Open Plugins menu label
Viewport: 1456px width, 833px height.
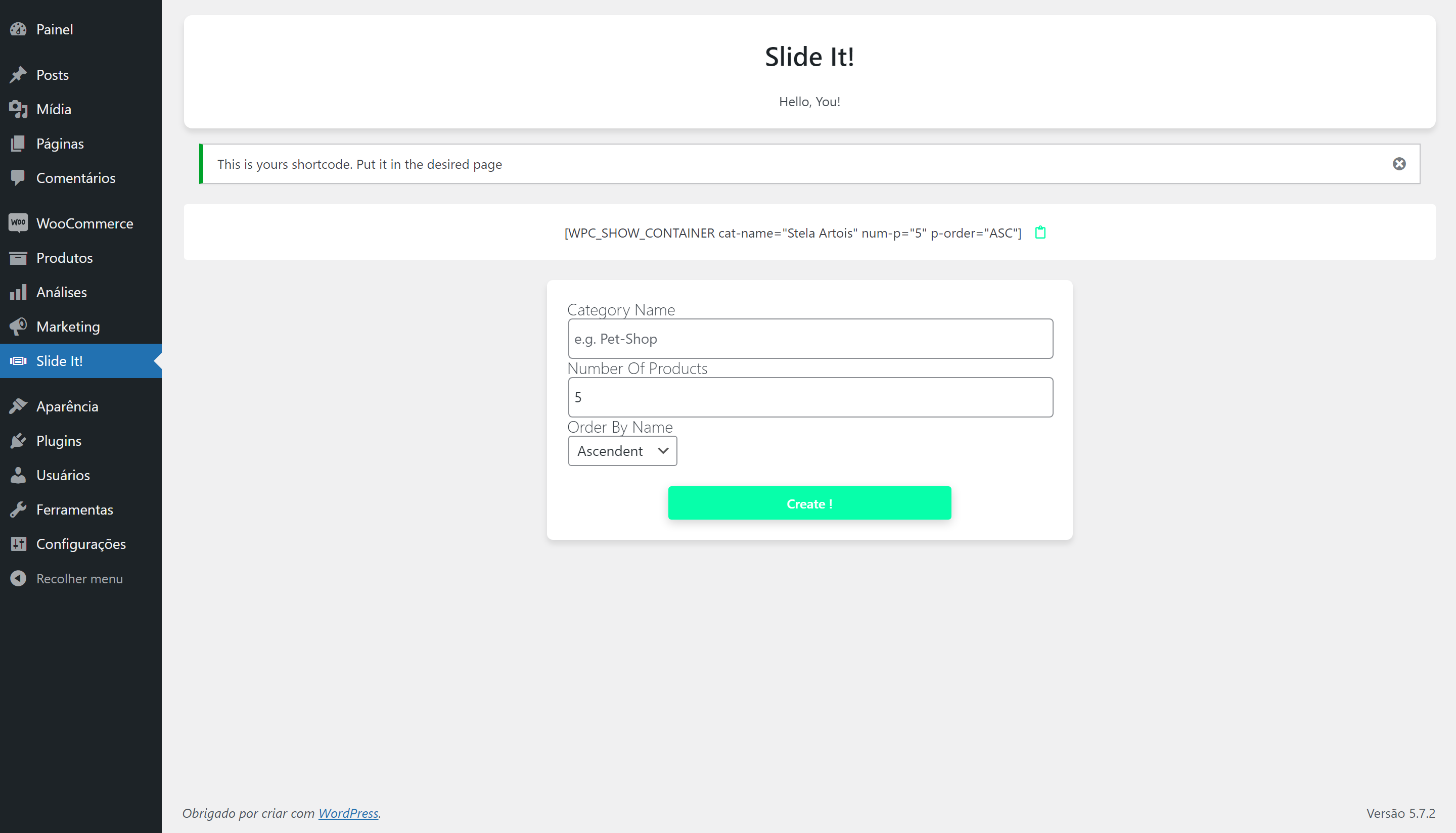(x=59, y=441)
